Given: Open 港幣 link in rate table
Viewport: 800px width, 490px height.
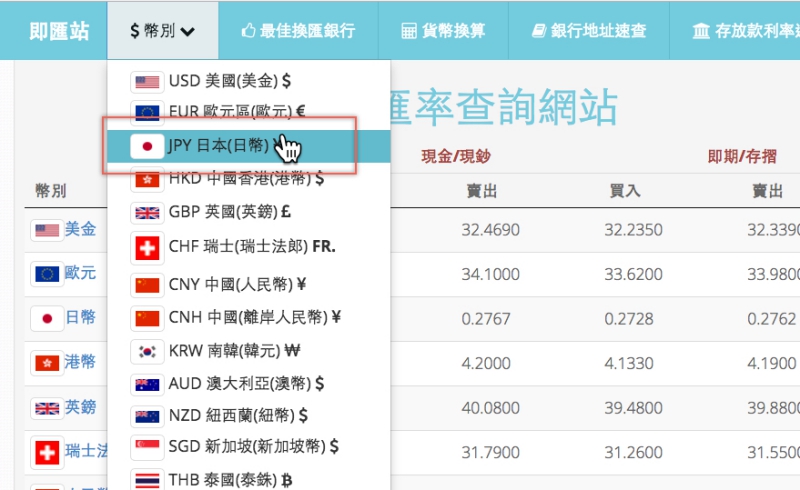Looking at the screenshot, I should click(x=81, y=362).
